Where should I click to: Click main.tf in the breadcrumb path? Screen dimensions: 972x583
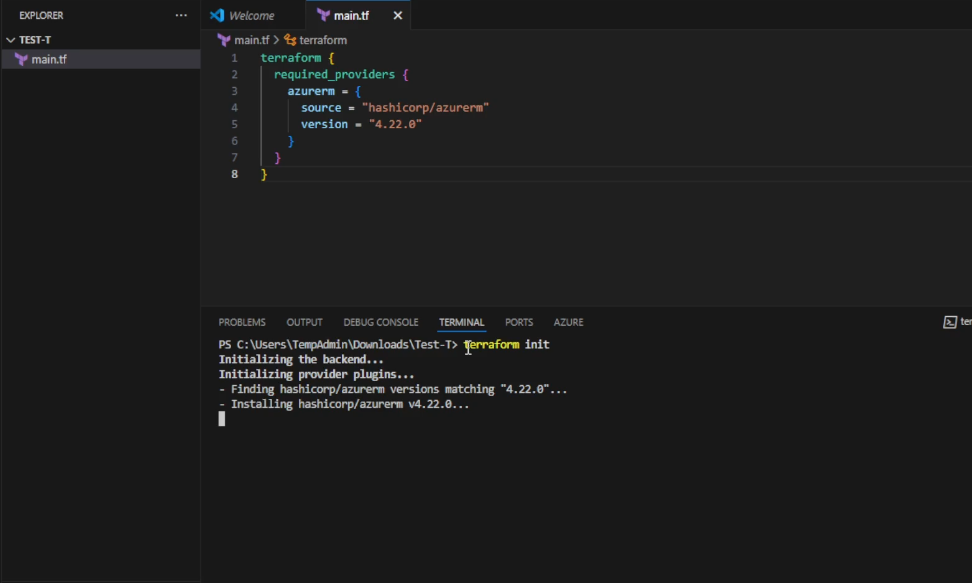coord(252,40)
